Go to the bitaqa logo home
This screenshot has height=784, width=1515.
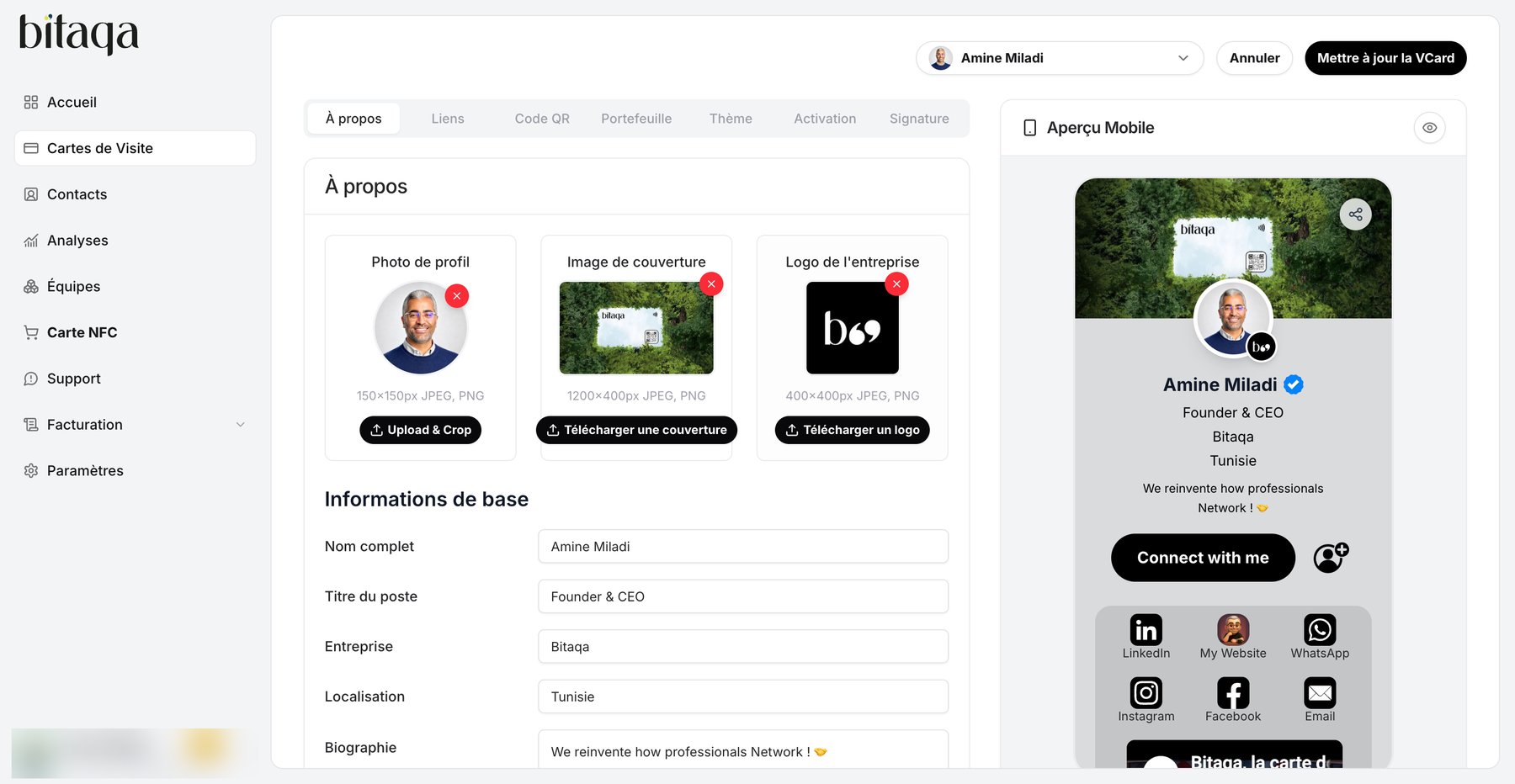[x=78, y=34]
